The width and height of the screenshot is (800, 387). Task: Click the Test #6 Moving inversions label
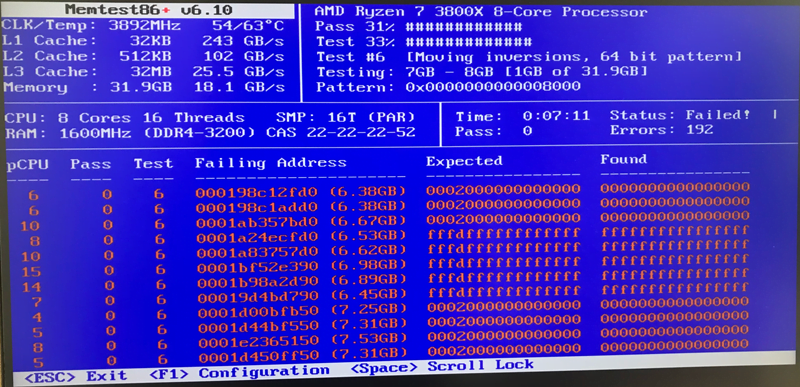click(x=528, y=57)
